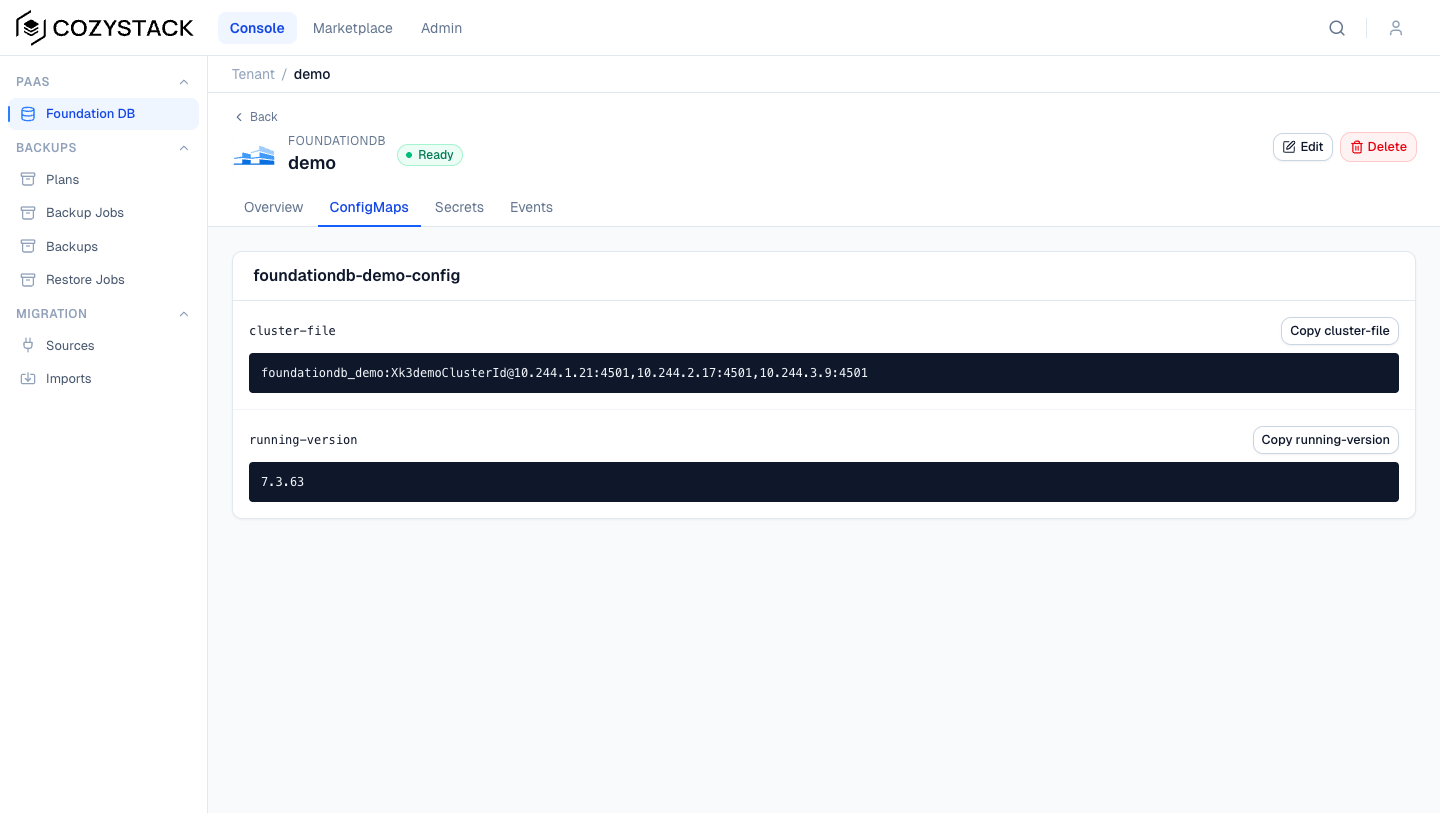The width and height of the screenshot is (1440, 813).
Task: Open the user profile icon
Action: (x=1396, y=28)
